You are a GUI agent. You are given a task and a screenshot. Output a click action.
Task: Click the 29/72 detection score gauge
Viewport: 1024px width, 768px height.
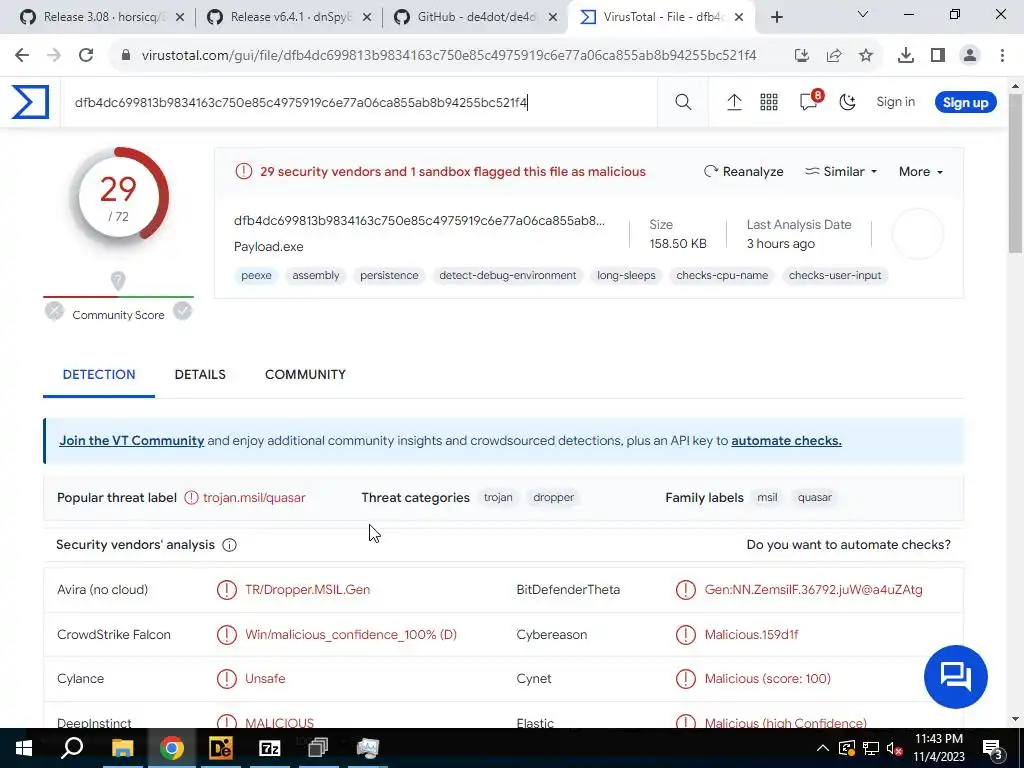coord(118,197)
